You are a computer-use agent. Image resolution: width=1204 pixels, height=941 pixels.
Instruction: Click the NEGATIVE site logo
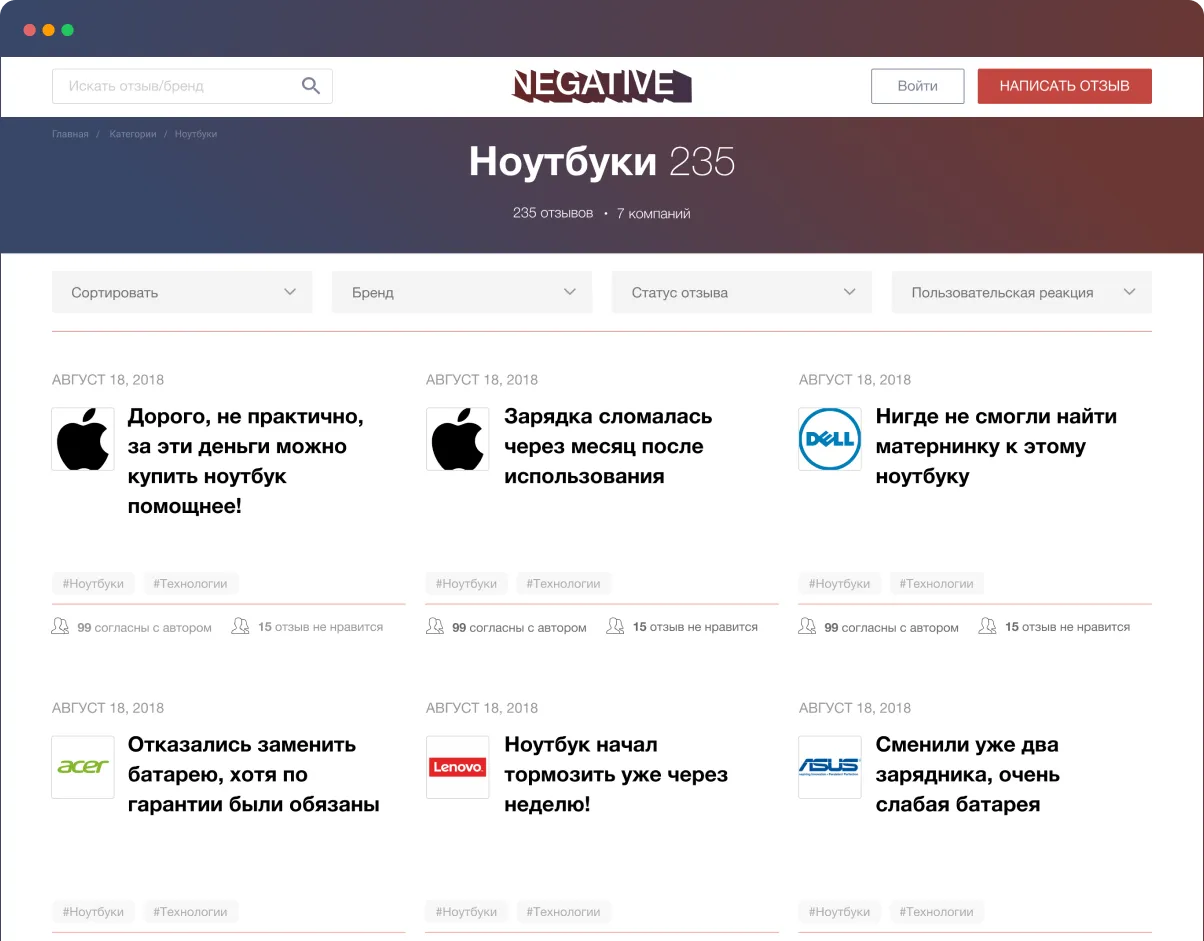(602, 86)
